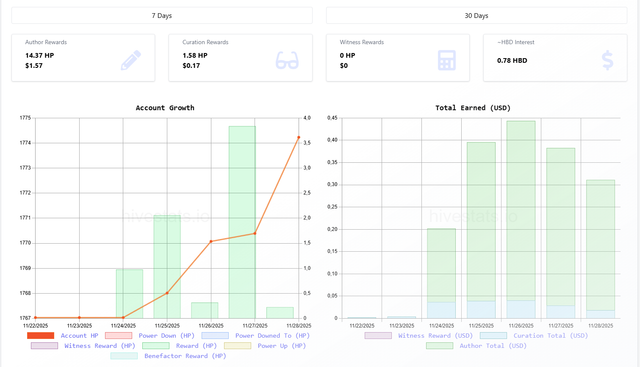640x367 pixels.
Task: Toggle Reward (HP) legend swatch
Action: point(156,346)
